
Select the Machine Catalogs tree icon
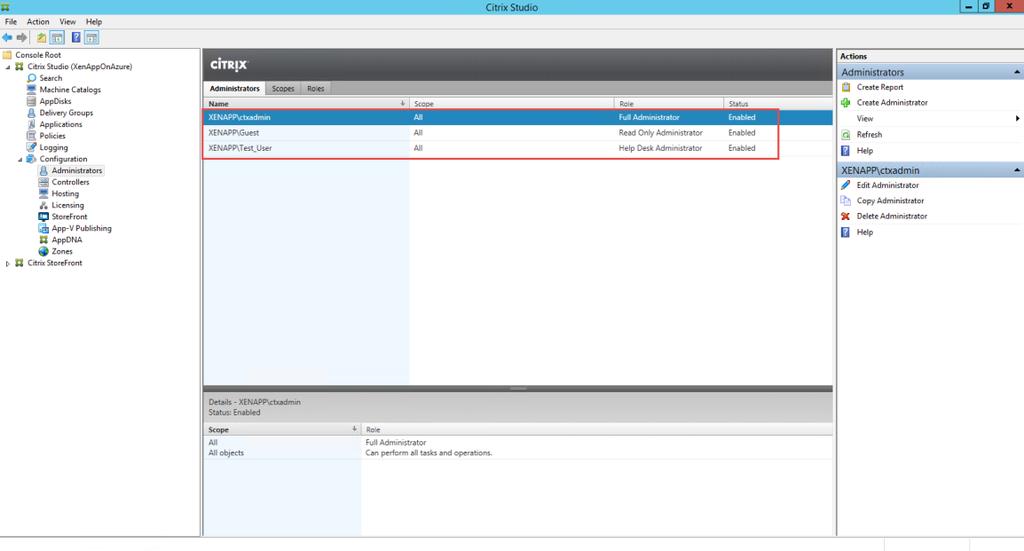(x=31, y=89)
